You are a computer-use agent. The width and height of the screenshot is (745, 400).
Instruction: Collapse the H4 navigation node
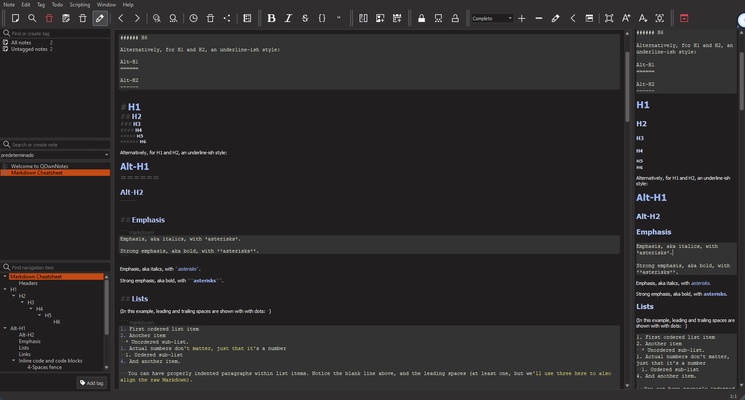pos(30,309)
